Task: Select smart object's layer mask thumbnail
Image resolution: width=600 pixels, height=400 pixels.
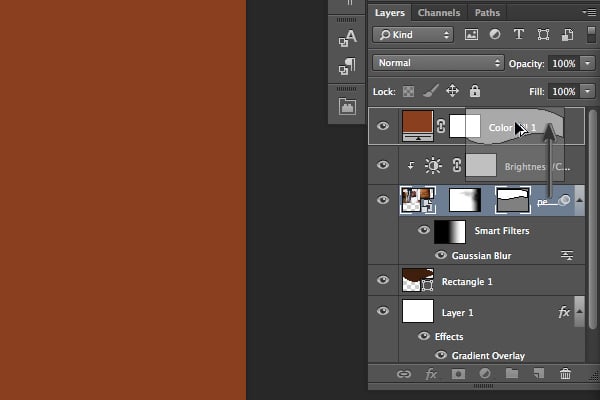Action: pyautogui.click(x=465, y=200)
